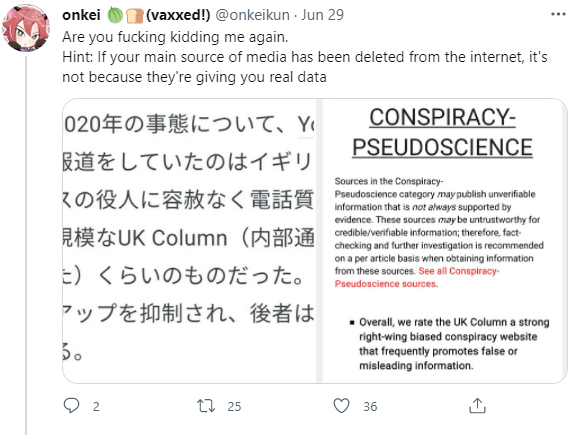Screen dimensions: 573x439
Task: Open the three-dot more options menu
Action: click(x=558, y=14)
